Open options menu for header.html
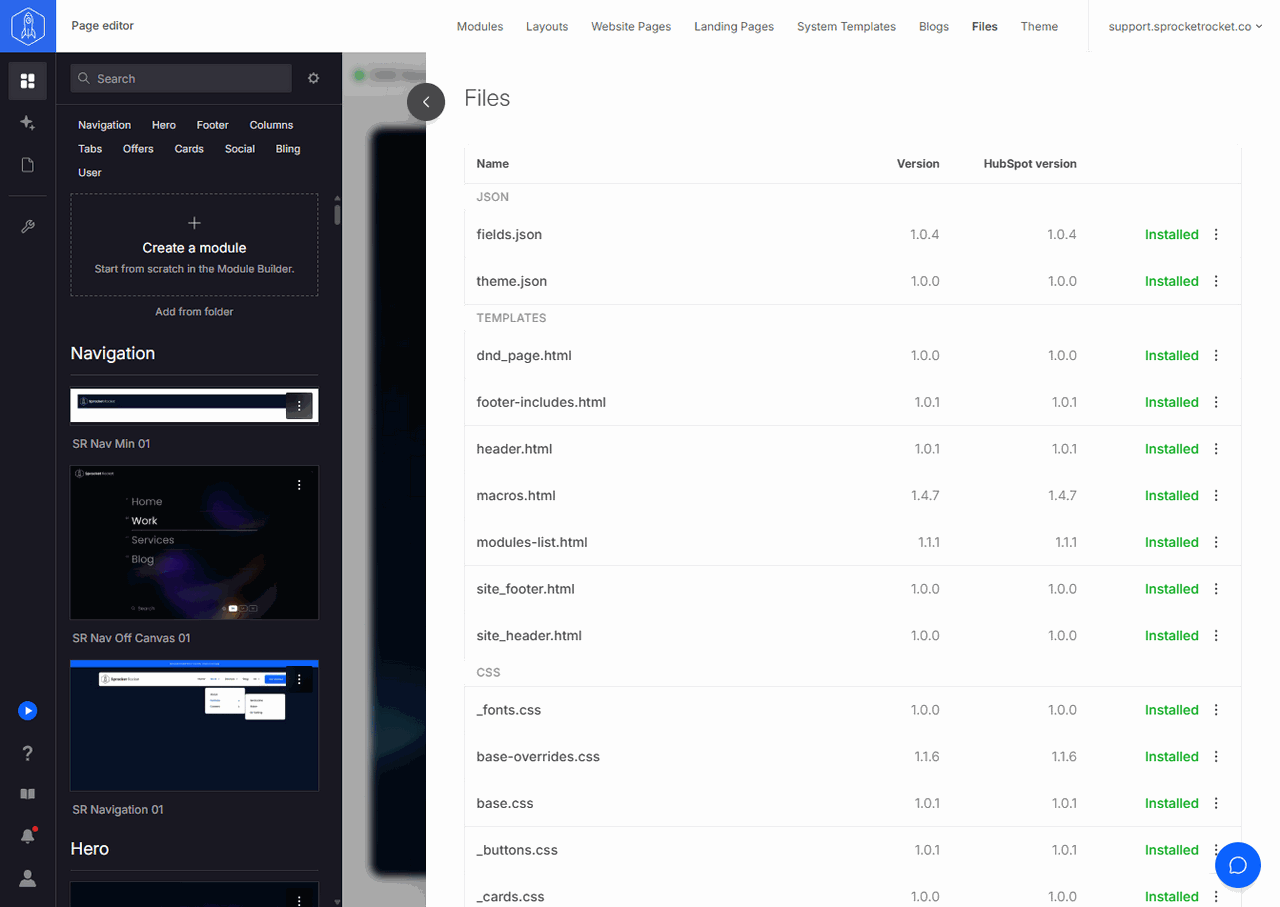This screenshot has height=907, width=1280. point(1216,449)
